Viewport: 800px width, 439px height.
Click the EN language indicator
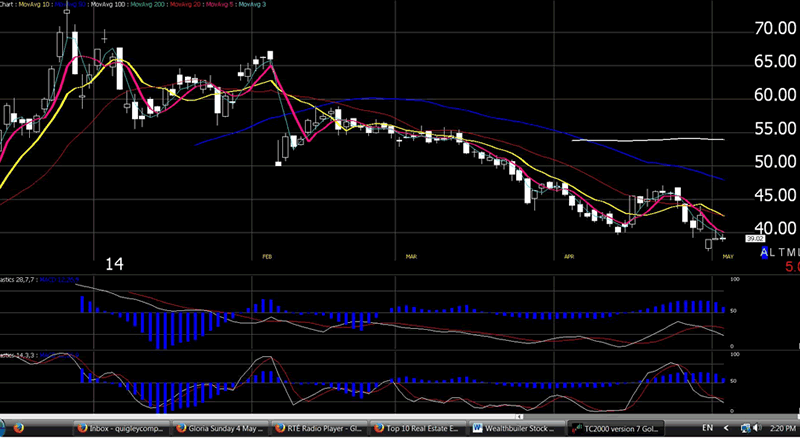[708, 427]
